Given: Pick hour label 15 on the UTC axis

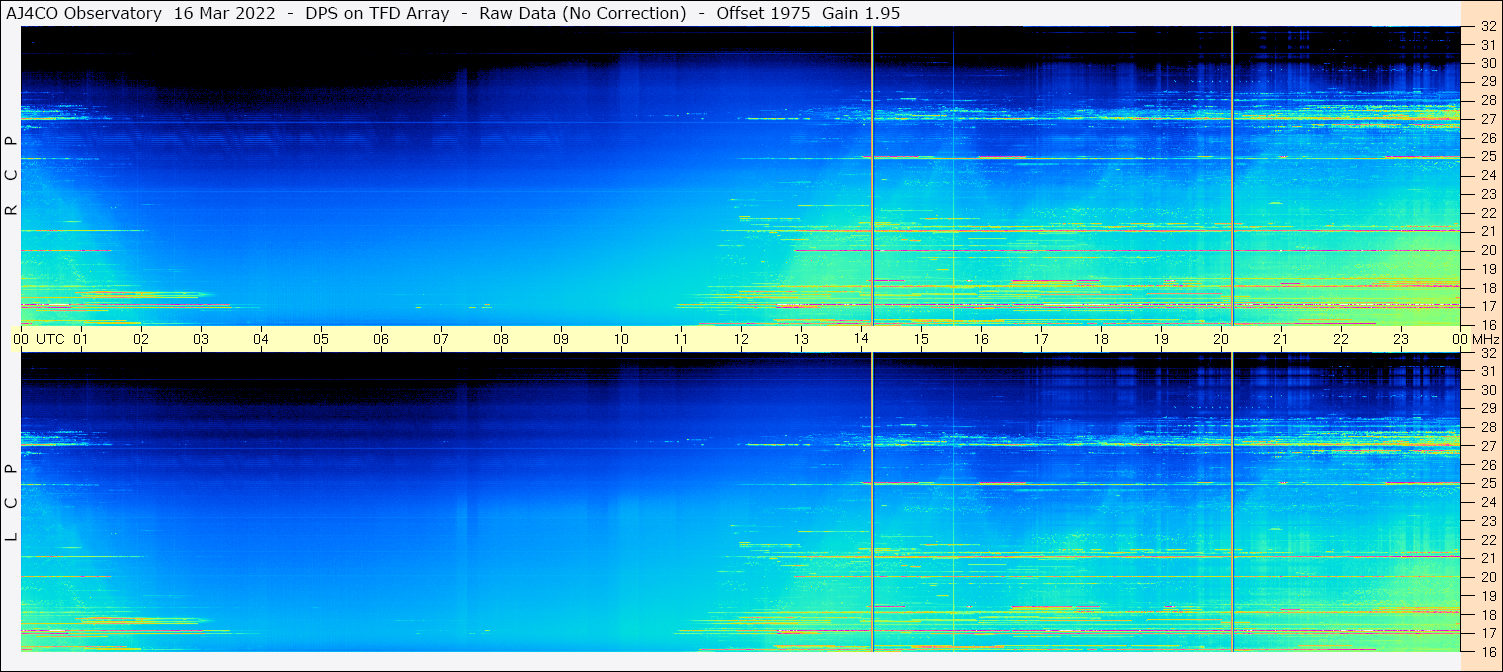Looking at the screenshot, I should (x=921, y=339).
